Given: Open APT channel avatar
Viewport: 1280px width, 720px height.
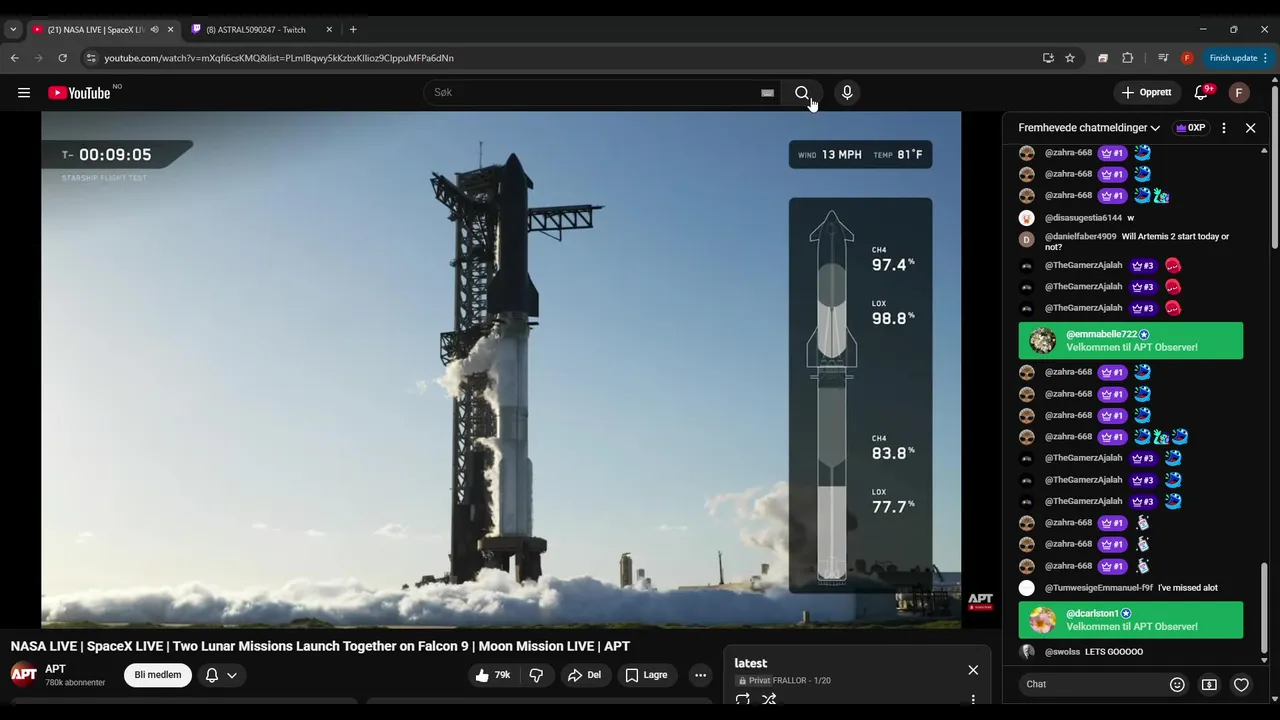Looking at the screenshot, I should pos(24,675).
